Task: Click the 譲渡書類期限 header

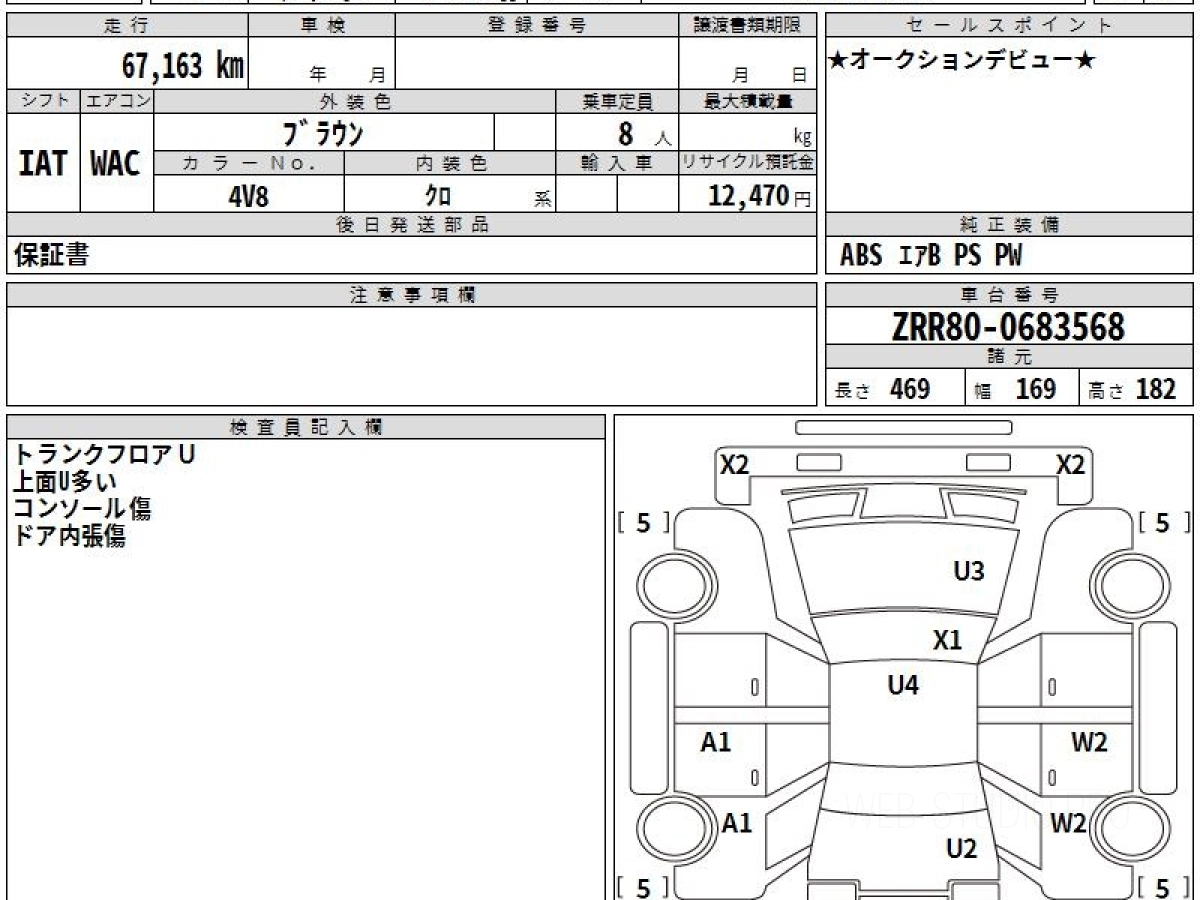Action: click(x=747, y=26)
